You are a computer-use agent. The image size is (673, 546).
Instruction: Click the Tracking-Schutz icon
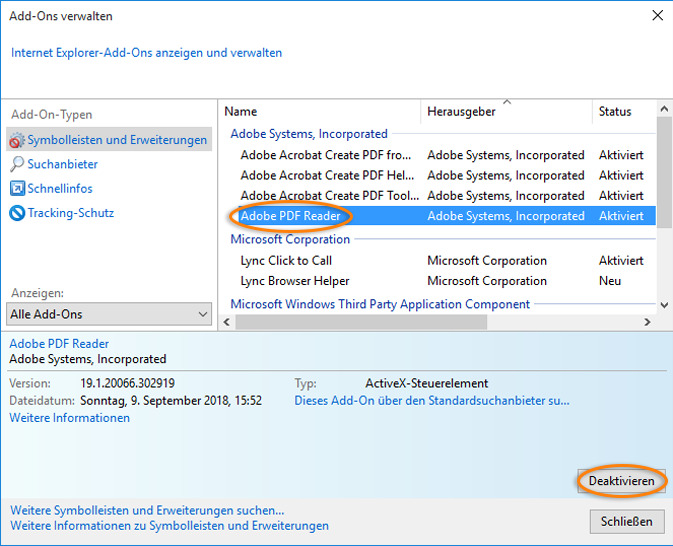pos(17,213)
